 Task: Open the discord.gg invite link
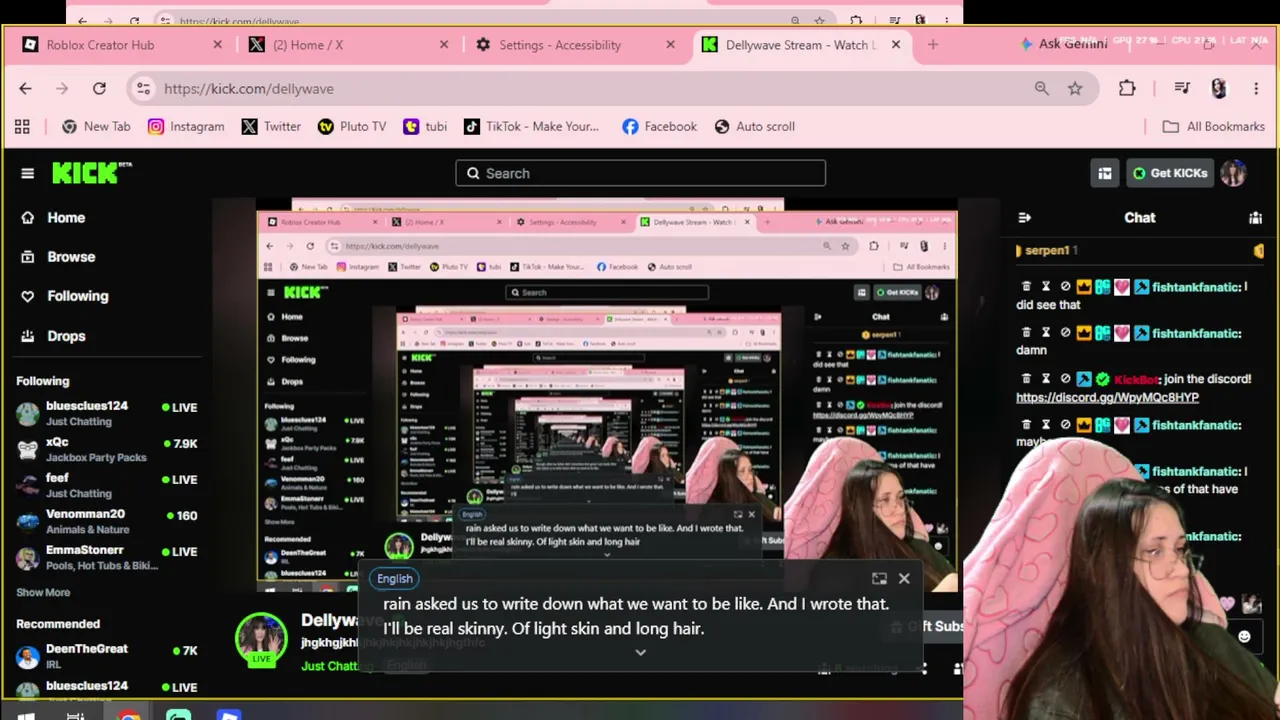click(1107, 397)
